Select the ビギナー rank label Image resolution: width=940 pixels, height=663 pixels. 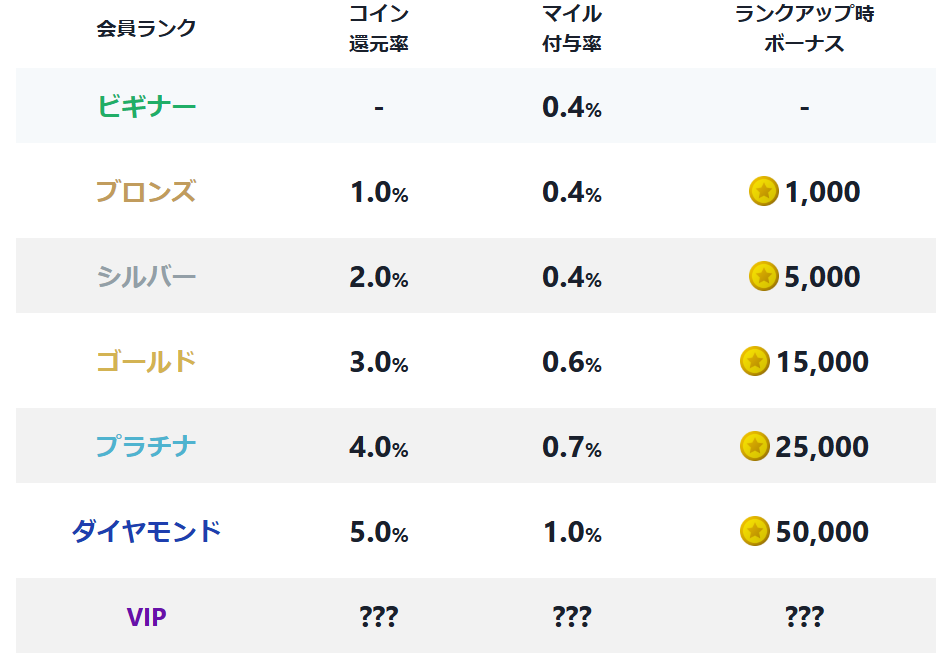click(147, 107)
